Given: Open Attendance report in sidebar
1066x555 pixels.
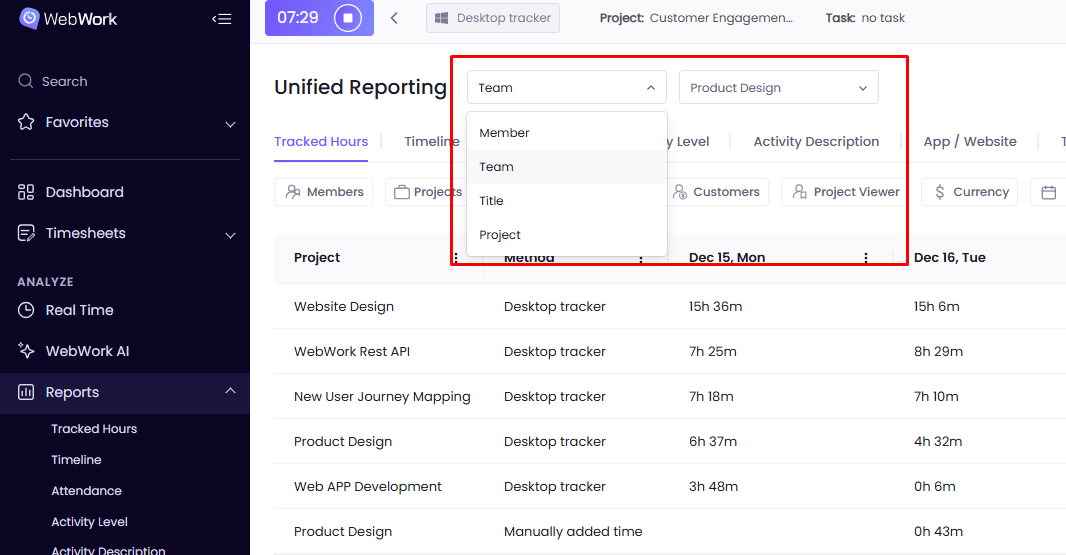Looking at the screenshot, I should 86,491.
